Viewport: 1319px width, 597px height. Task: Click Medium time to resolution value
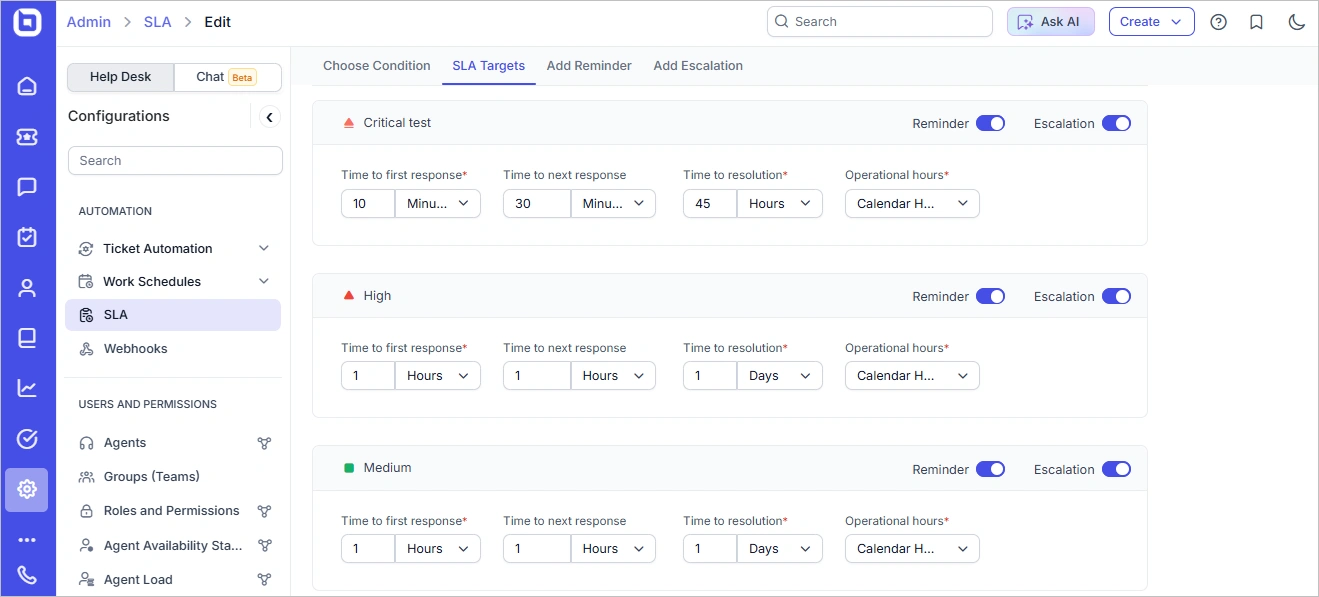[710, 549]
